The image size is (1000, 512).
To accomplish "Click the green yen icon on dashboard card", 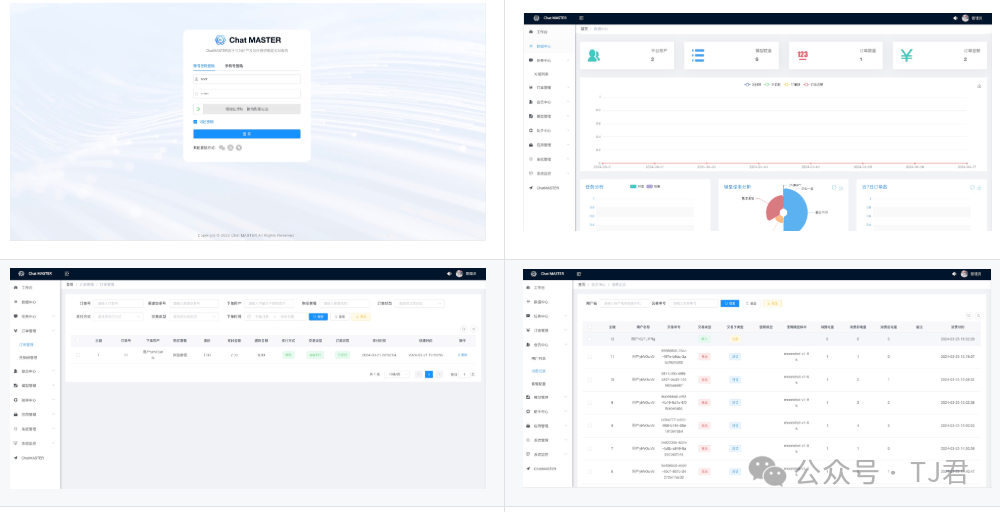I will click(906, 56).
